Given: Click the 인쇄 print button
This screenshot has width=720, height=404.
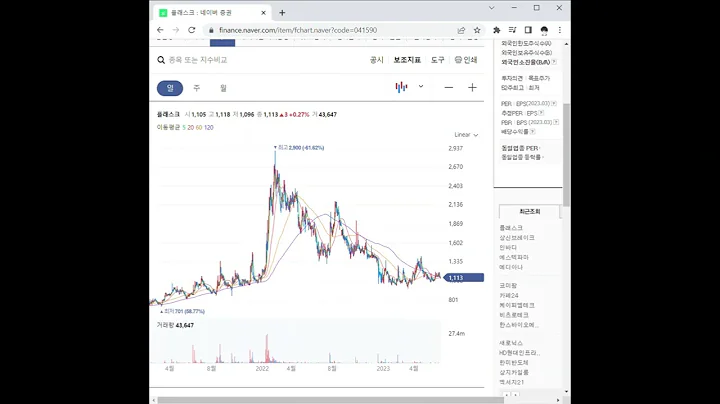Looking at the screenshot, I should click(466, 60).
